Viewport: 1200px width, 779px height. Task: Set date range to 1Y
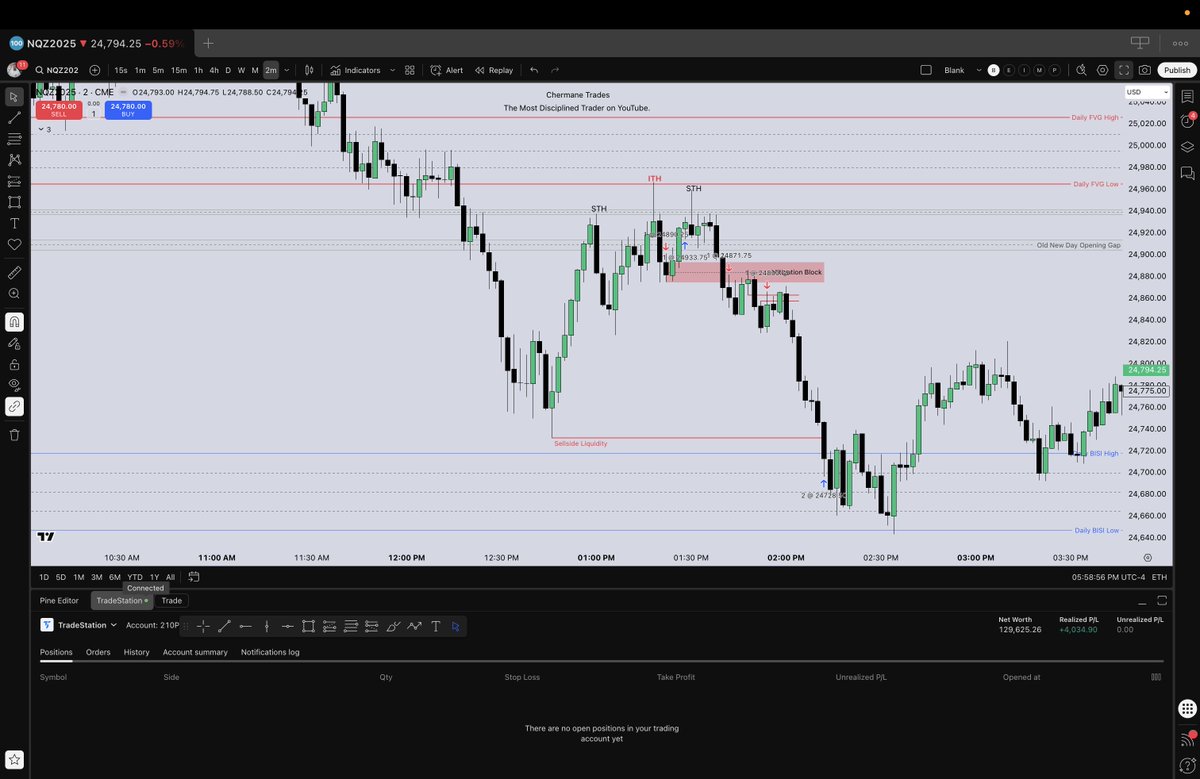pos(154,577)
